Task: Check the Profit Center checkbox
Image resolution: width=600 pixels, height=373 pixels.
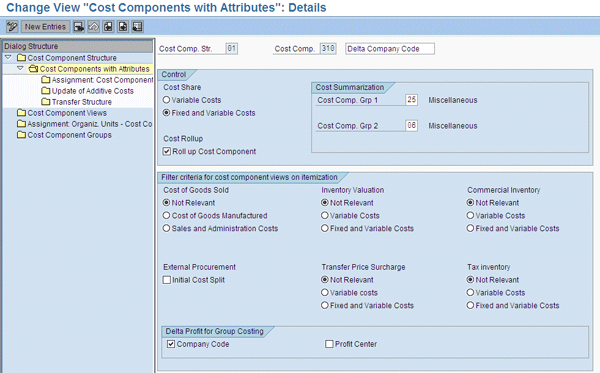Action: [x=329, y=344]
